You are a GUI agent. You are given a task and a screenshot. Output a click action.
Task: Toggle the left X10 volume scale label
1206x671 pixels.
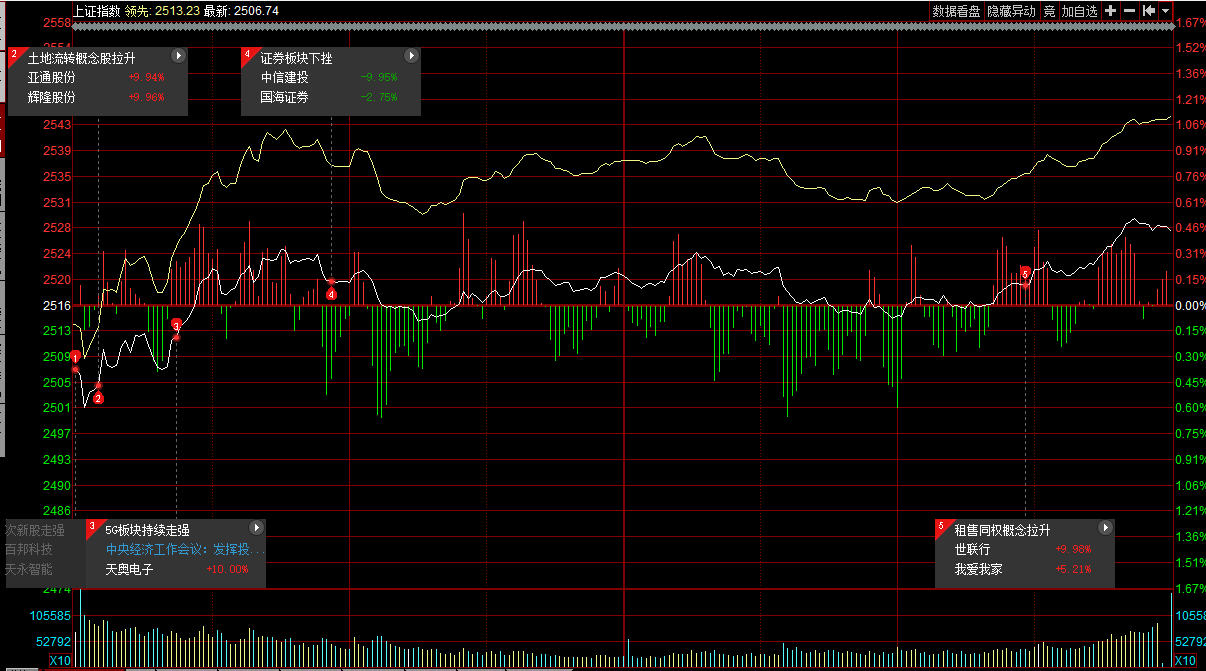pos(60,661)
